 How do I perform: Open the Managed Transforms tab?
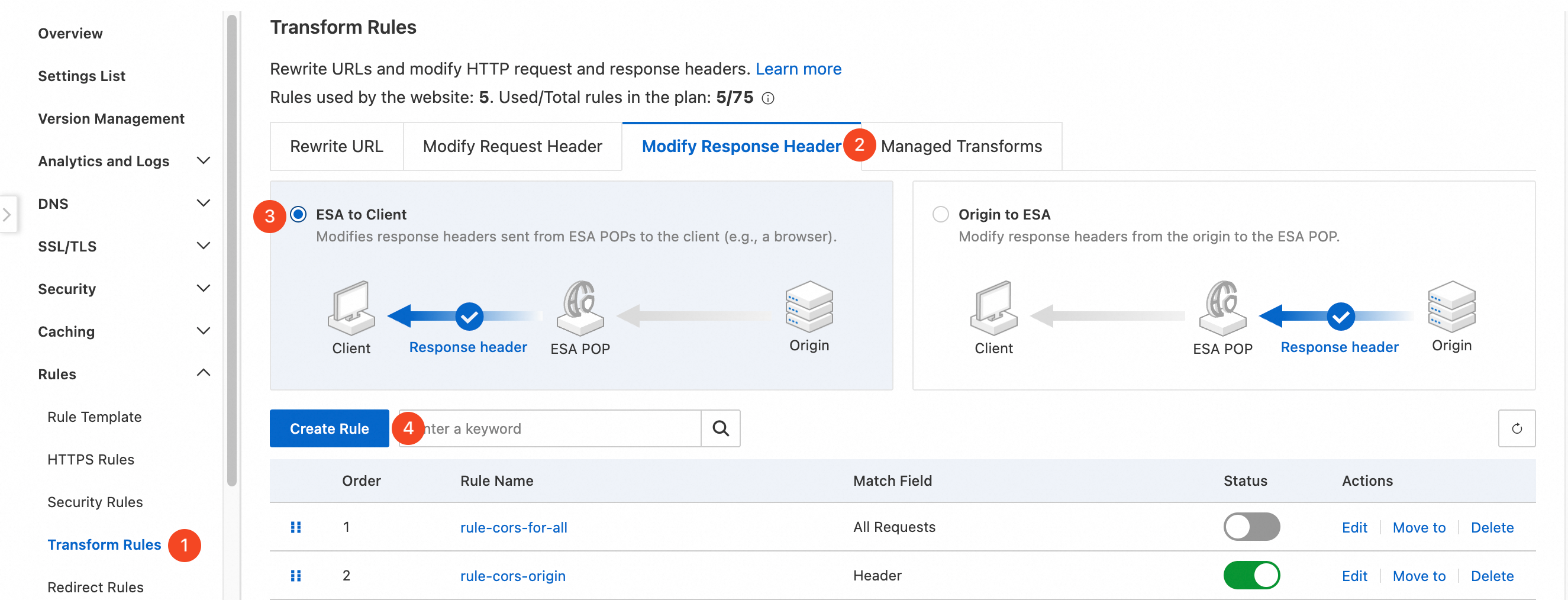coord(961,146)
